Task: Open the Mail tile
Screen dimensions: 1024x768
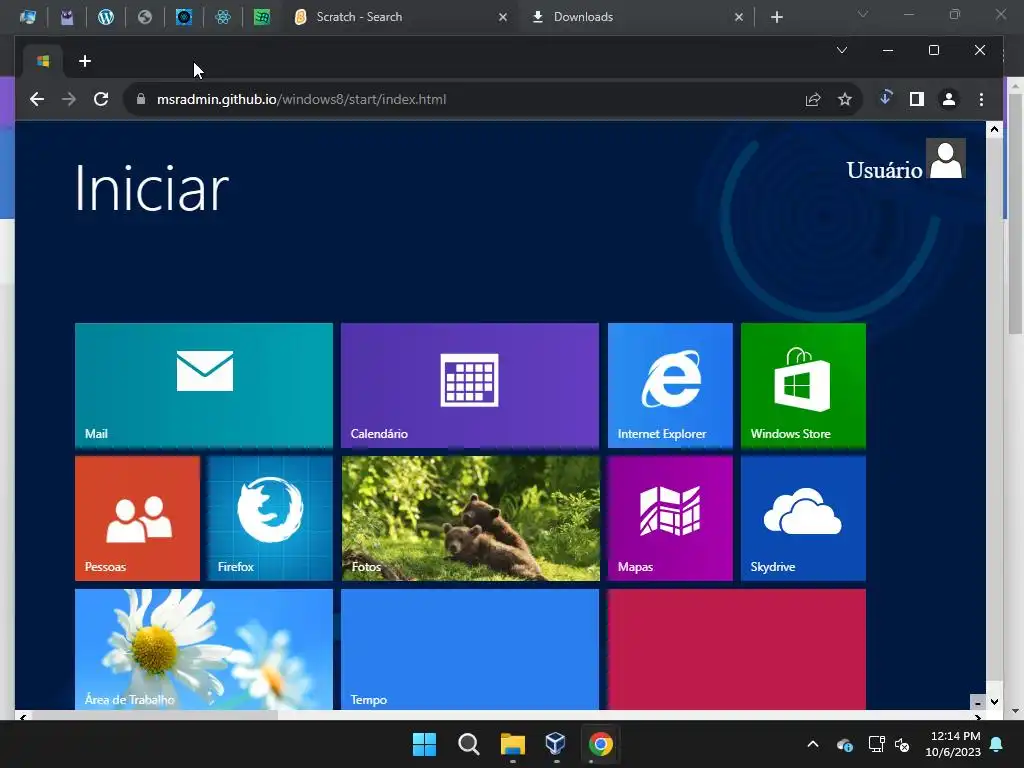Action: (x=204, y=385)
